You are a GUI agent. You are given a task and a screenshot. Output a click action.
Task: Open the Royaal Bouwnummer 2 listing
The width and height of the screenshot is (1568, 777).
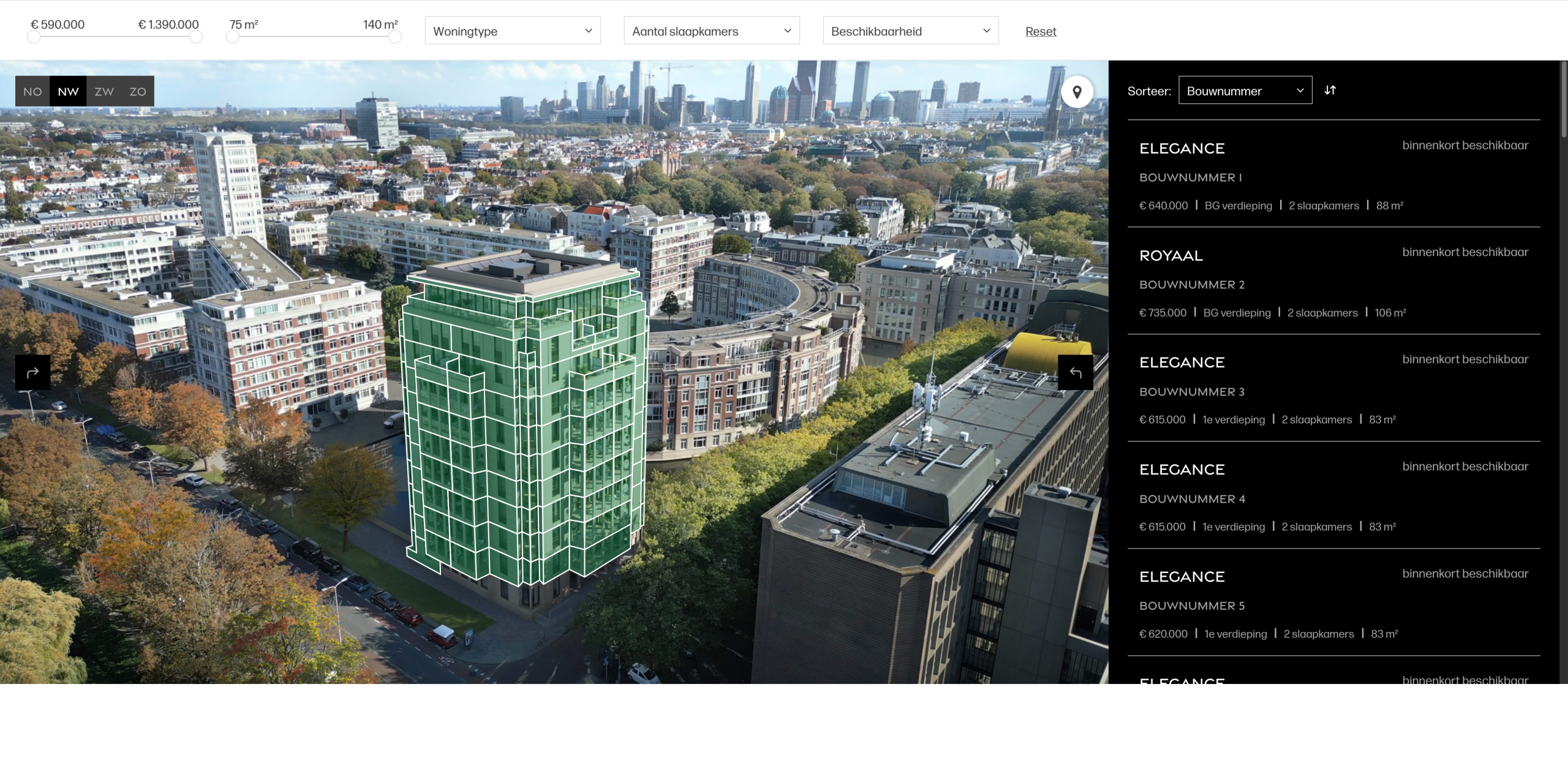(1333, 282)
